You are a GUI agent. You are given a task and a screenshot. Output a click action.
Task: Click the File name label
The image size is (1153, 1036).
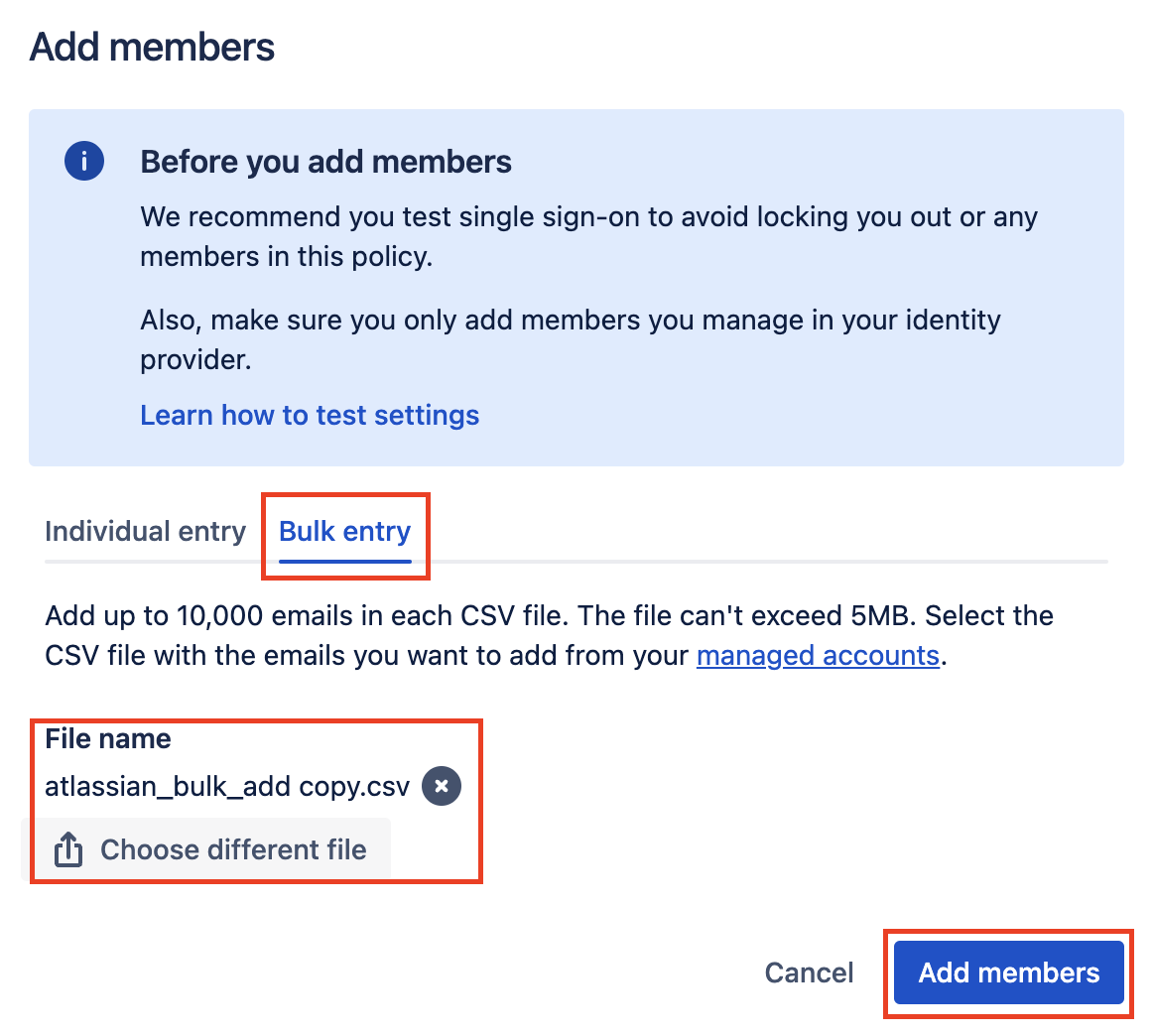(107, 738)
